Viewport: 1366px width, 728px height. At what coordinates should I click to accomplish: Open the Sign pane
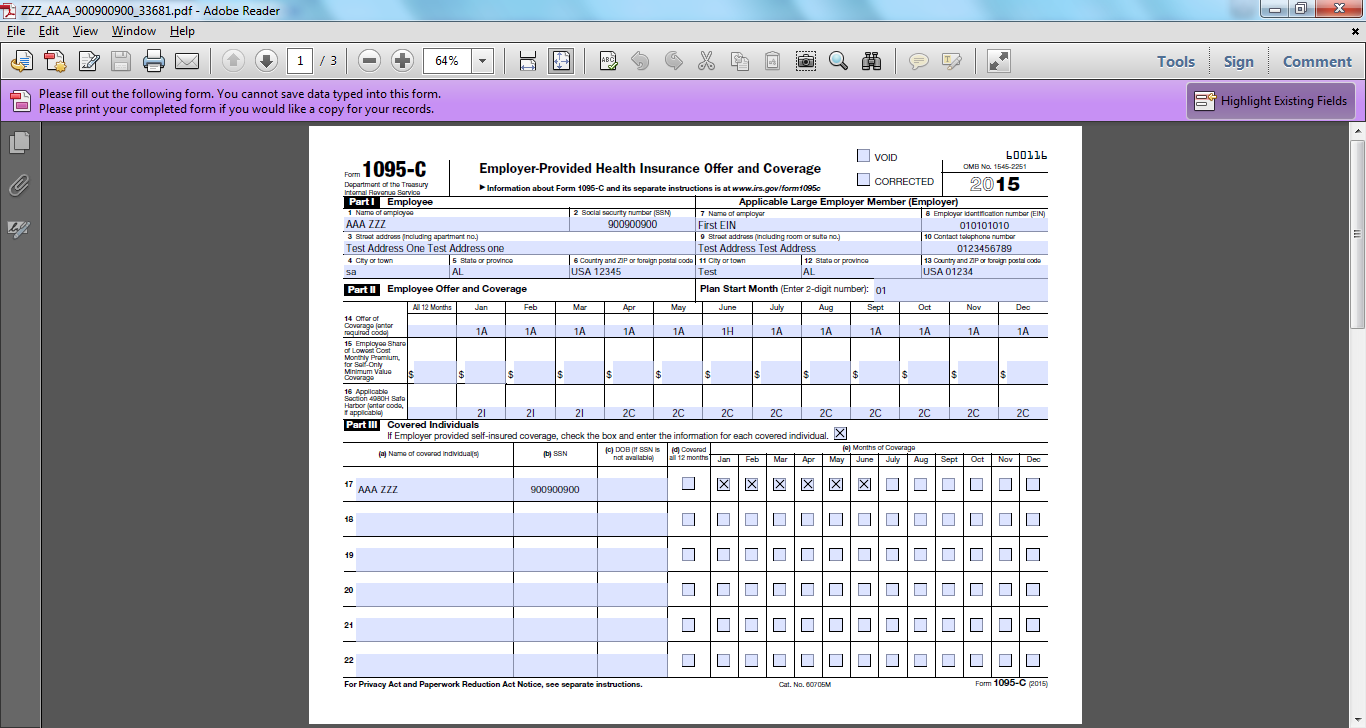[x=1238, y=61]
